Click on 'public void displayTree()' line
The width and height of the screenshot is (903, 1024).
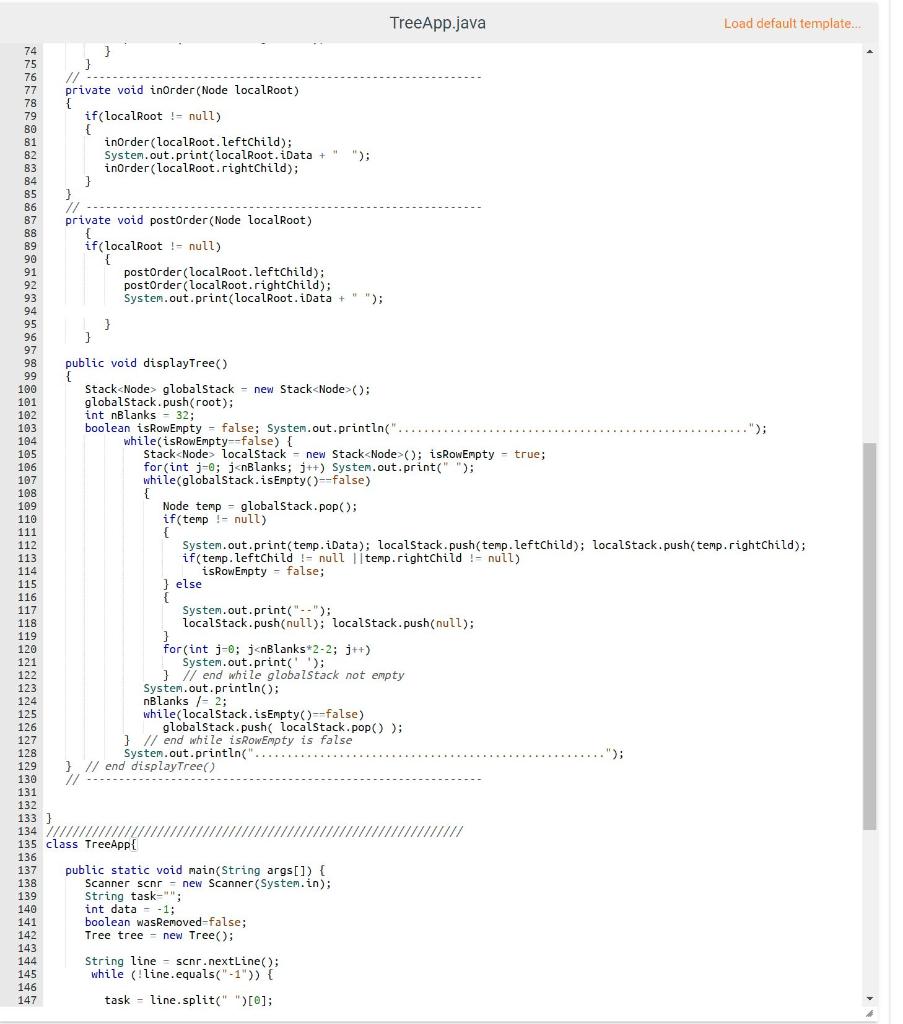pyautogui.click(x=146, y=363)
